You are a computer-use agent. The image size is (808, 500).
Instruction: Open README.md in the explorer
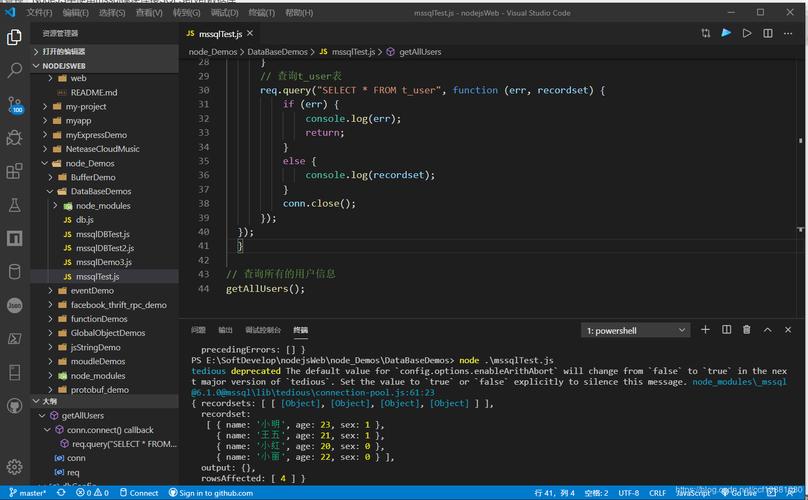coord(94,93)
